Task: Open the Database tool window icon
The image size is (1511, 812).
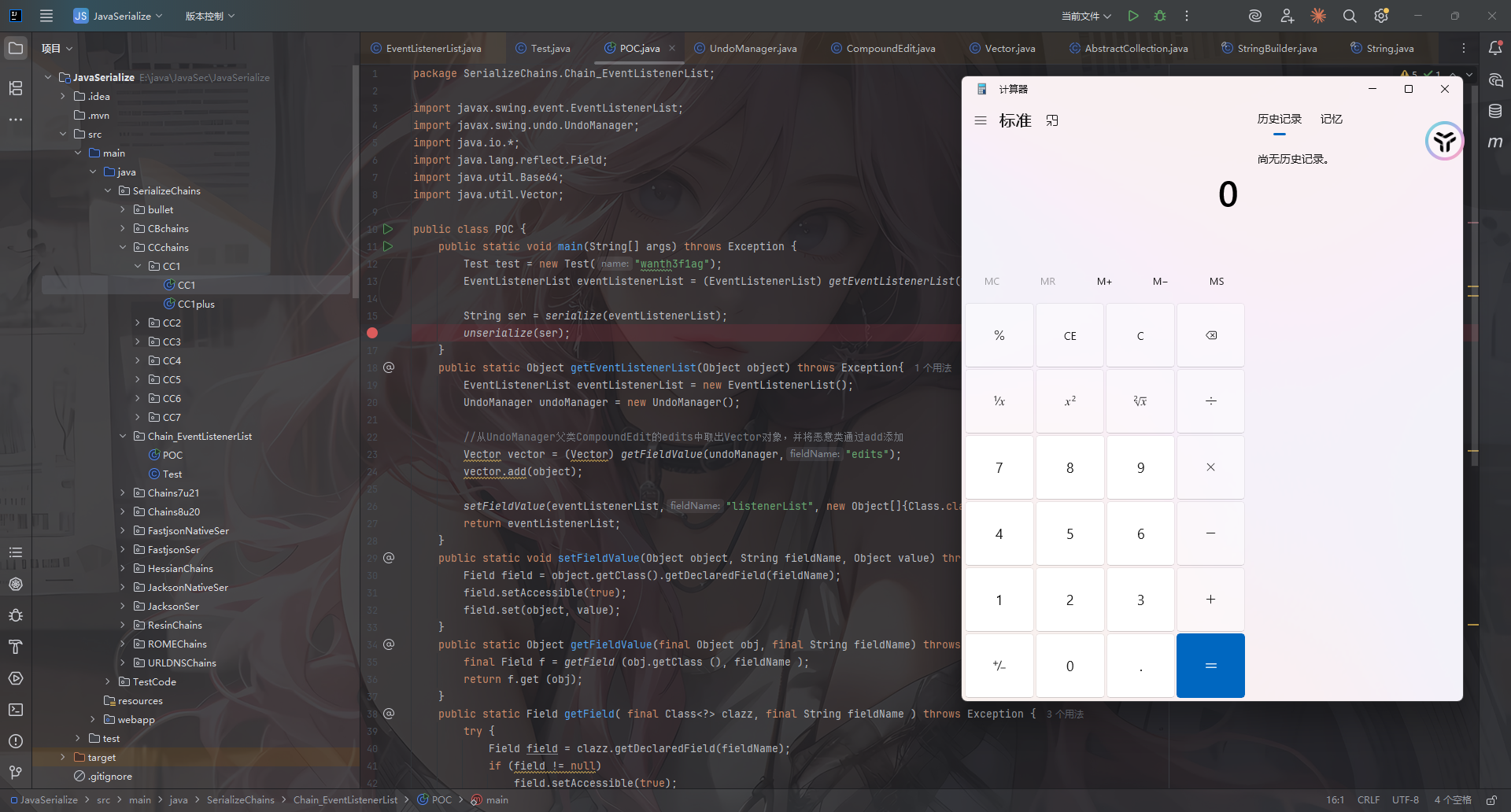Action: pyautogui.click(x=1495, y=111)
